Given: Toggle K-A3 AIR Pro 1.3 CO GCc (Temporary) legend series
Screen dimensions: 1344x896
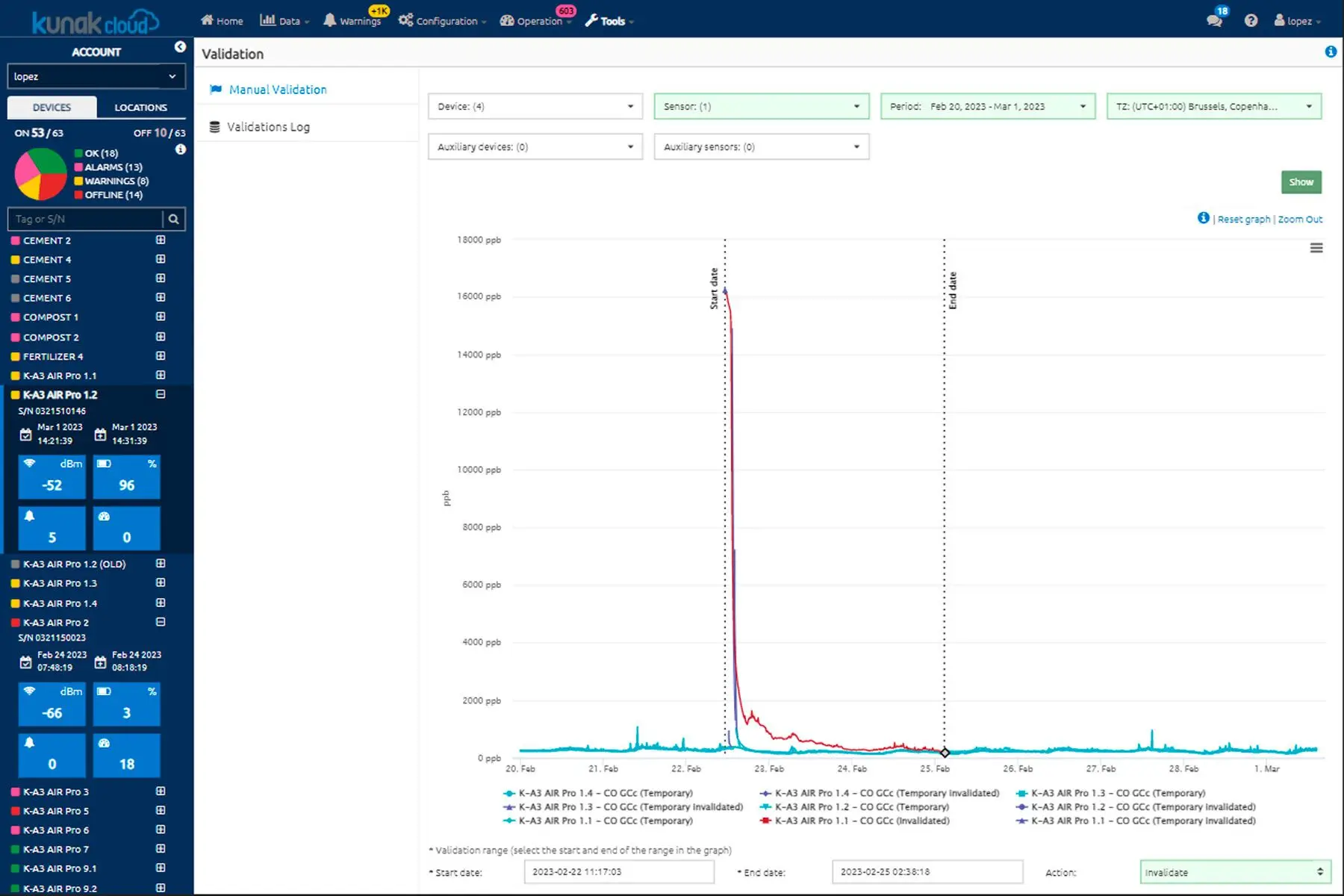Looking at the screenshot, I should pos(1111,793).
